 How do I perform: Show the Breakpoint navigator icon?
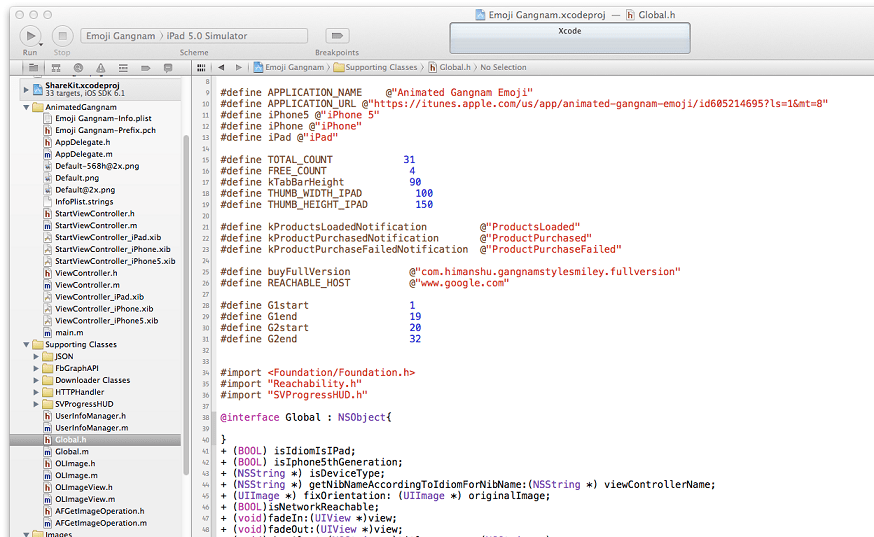tap(145, 67)
